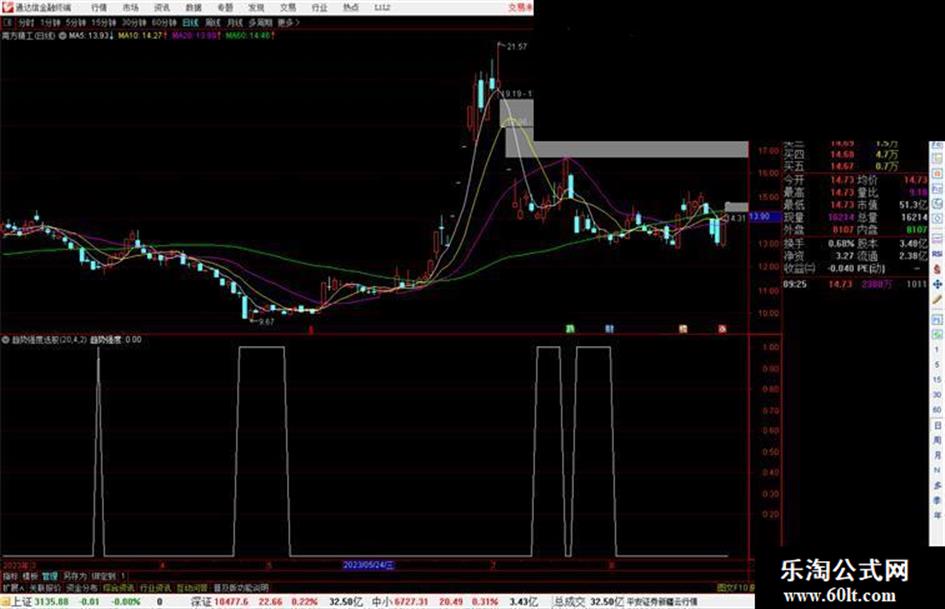Click the 管理 button below the chart

(49, 576)
